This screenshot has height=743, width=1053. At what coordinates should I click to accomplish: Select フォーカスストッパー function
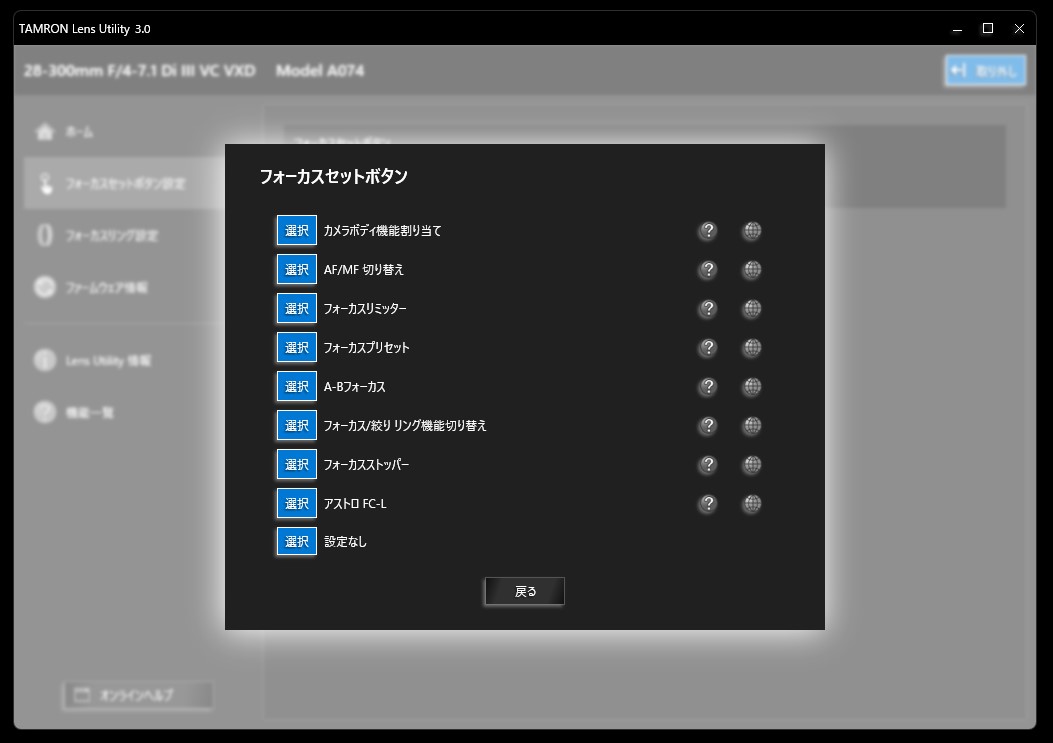(297, 465)
